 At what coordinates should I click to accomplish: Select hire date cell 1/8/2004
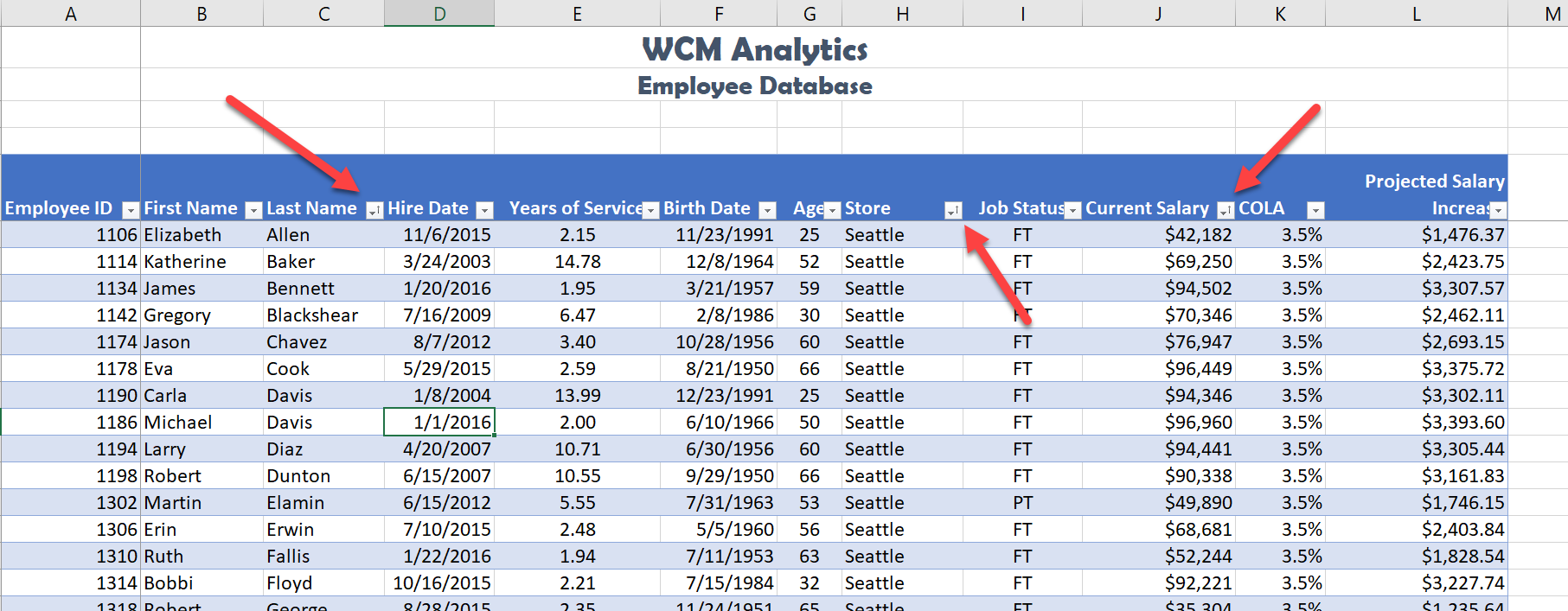[439, 396]
